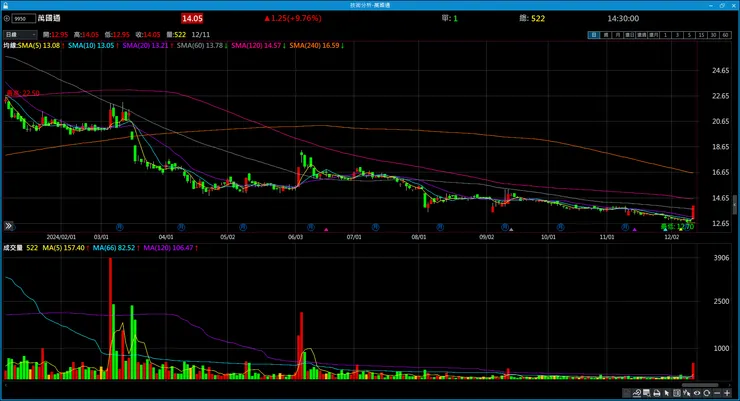
Task: Click the SMA(10) 13.05 indicator label
Action: coord(91,45)
